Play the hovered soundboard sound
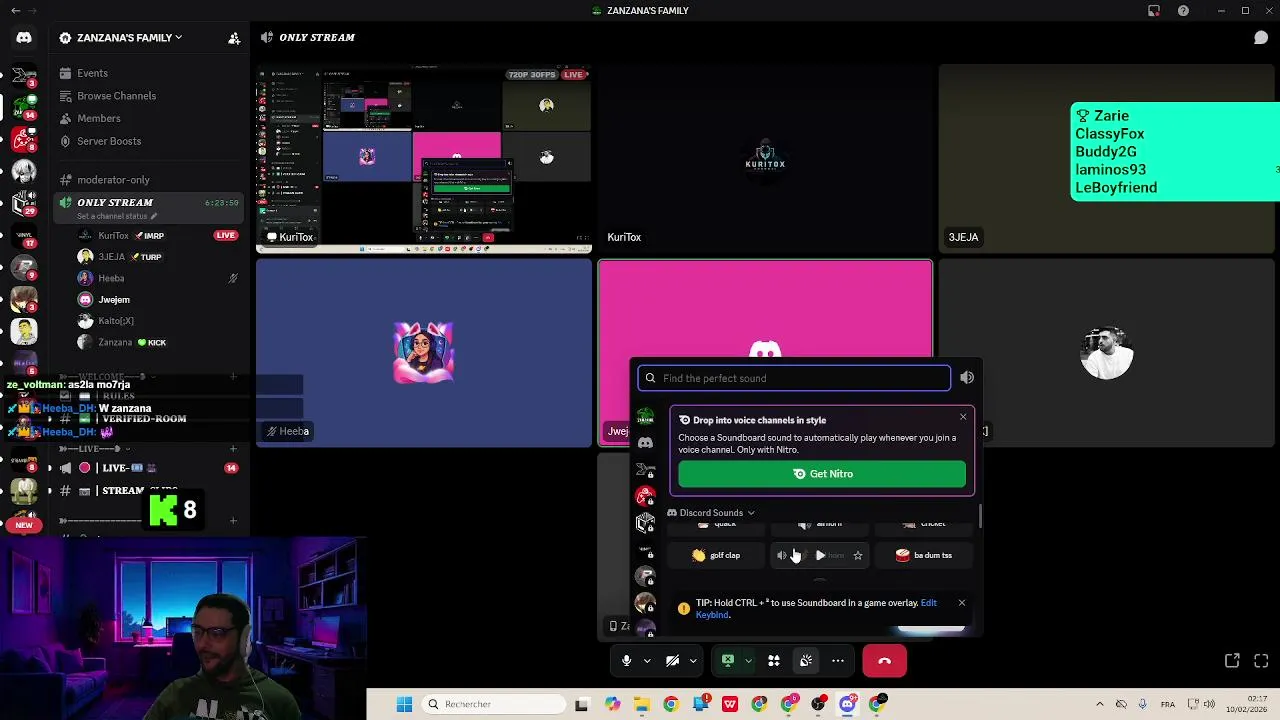1280x720 pixels. pyautogui.click(x=820, y=555)
